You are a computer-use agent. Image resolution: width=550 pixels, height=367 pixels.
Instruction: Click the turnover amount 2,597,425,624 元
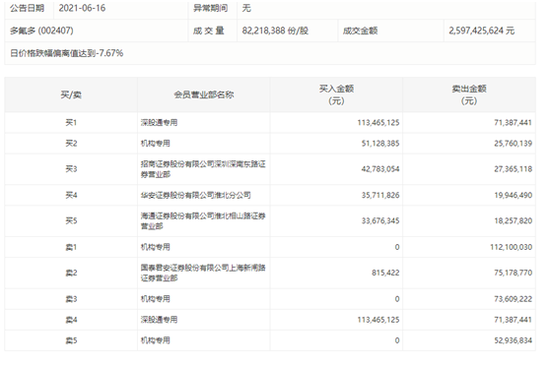coord(482,31)
